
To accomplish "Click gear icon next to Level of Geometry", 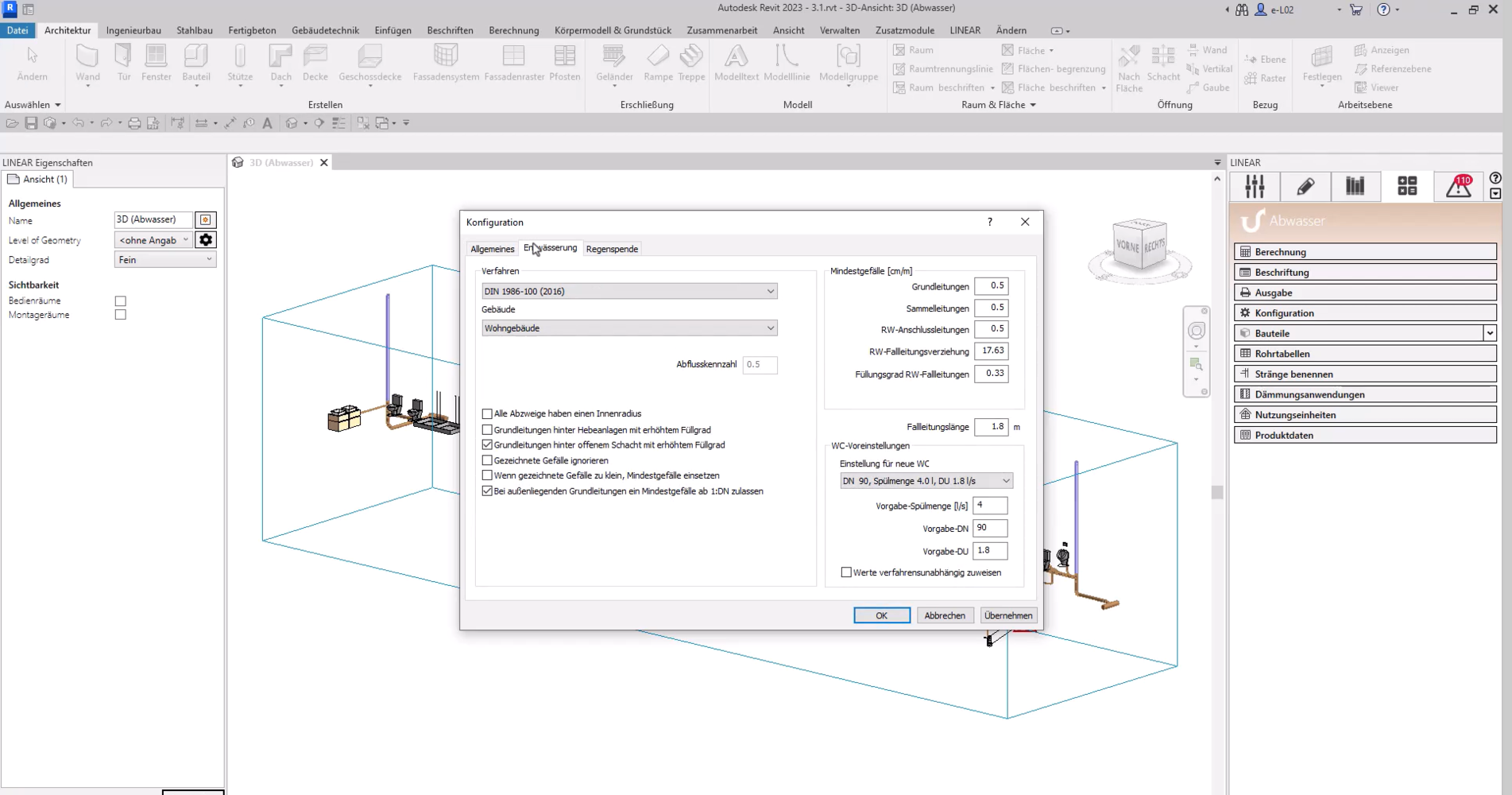I will coord(206,240).
